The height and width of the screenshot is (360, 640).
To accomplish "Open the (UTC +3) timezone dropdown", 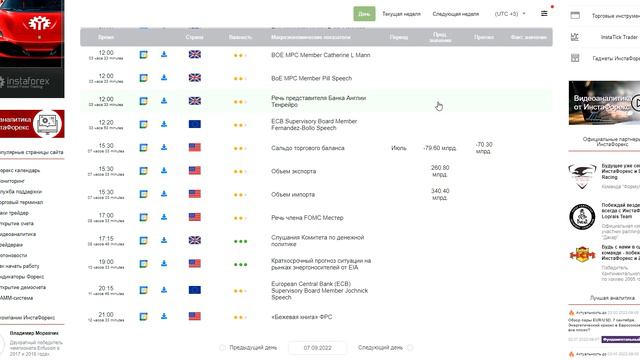I will 510,14.
